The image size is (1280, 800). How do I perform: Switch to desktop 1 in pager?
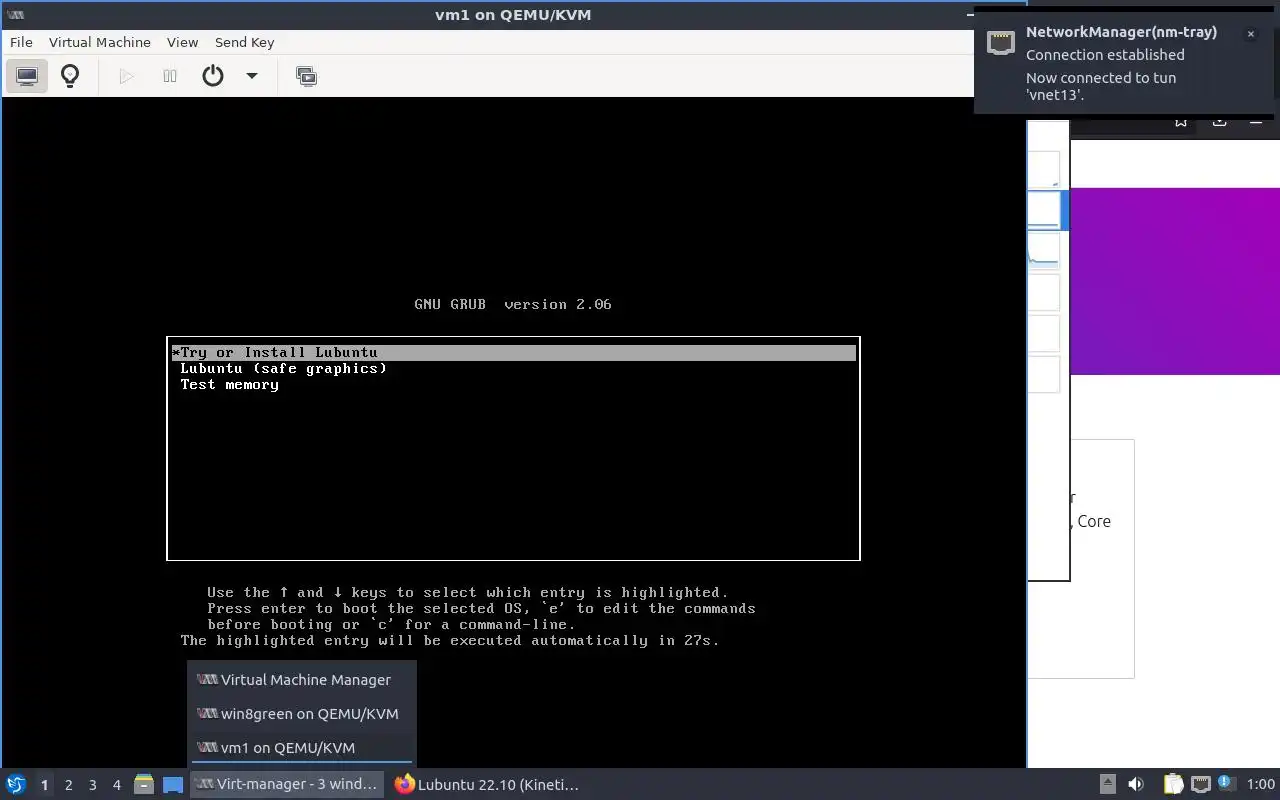click(x=44, y=785)
